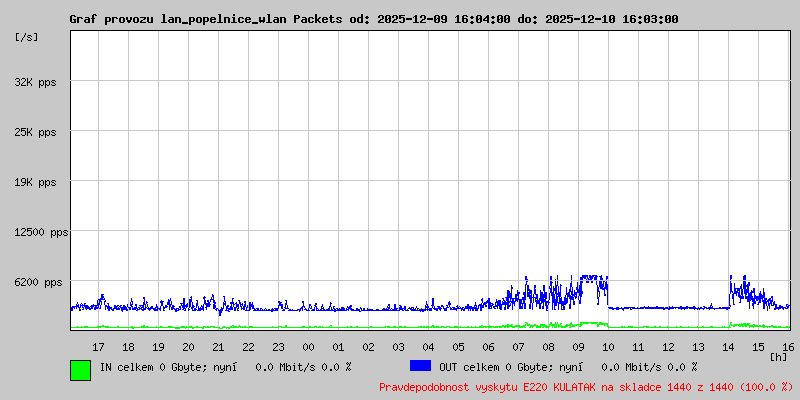Click the '00' hour label on x-axis
Viewport: 800px width, 400px height.
point(308,347)
